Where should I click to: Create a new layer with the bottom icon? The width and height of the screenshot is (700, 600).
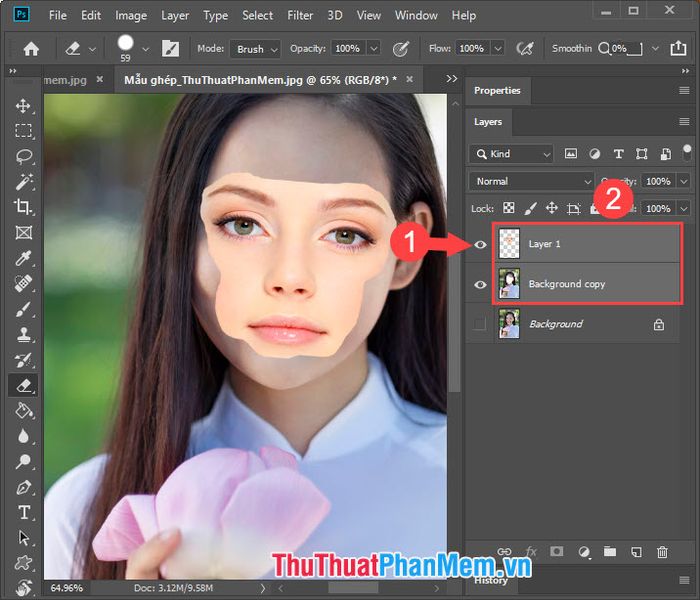click(637, 552)
